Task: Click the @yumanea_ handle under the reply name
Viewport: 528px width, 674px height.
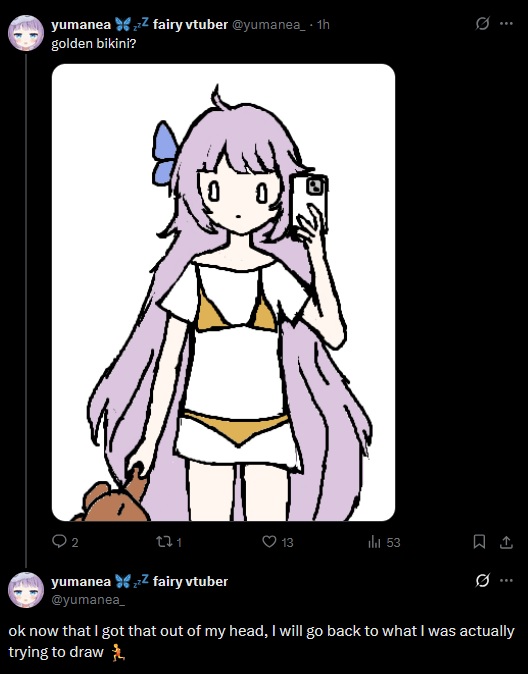Action: (88, 600)
